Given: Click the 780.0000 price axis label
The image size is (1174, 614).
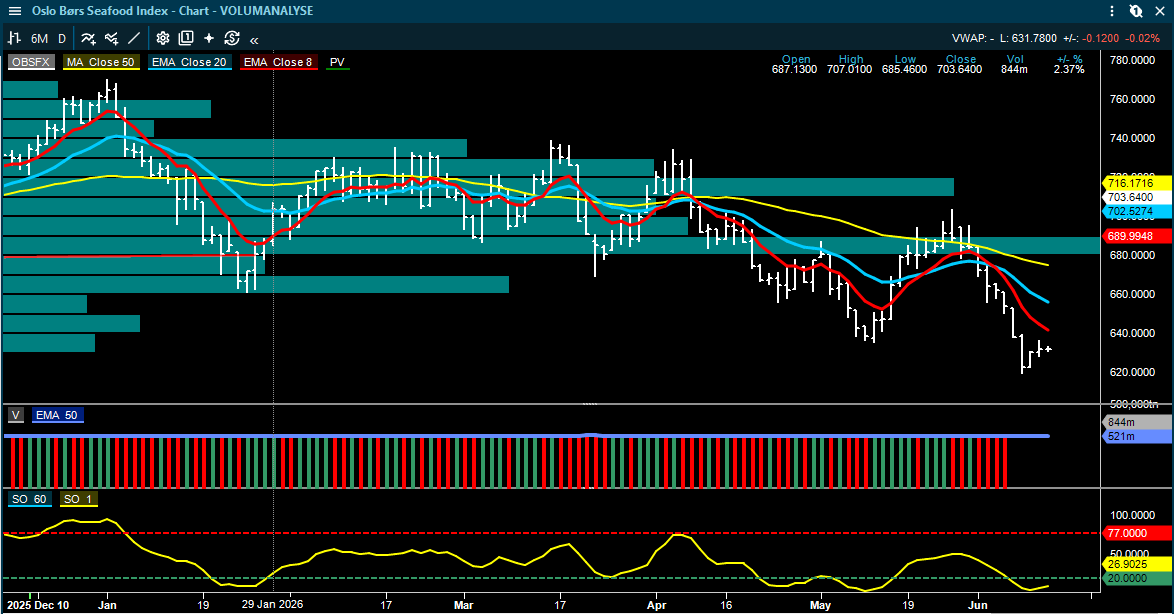Looking at the screenshot, I should coord(1132,60).
